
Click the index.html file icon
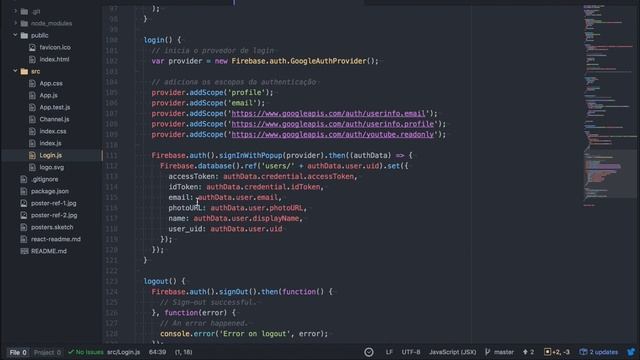tap(32, 59)
